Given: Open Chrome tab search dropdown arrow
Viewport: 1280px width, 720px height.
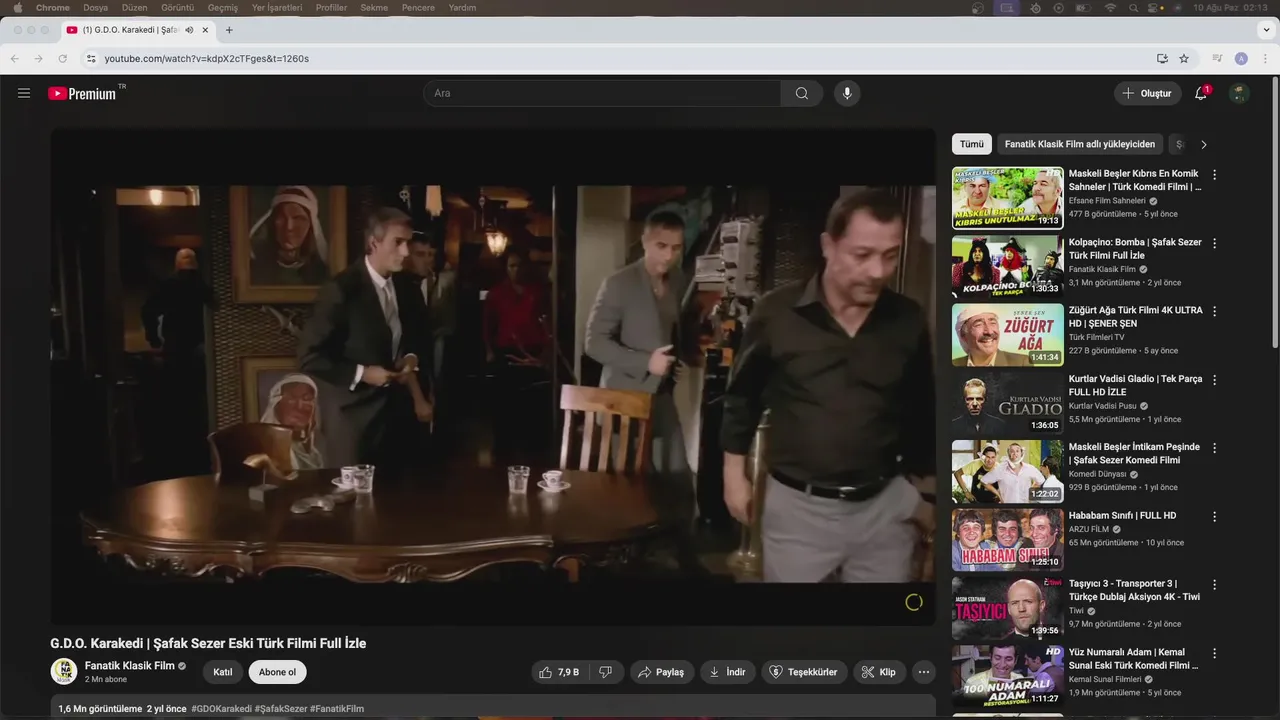Looking at the screenshot, I should pos(1266,30).
